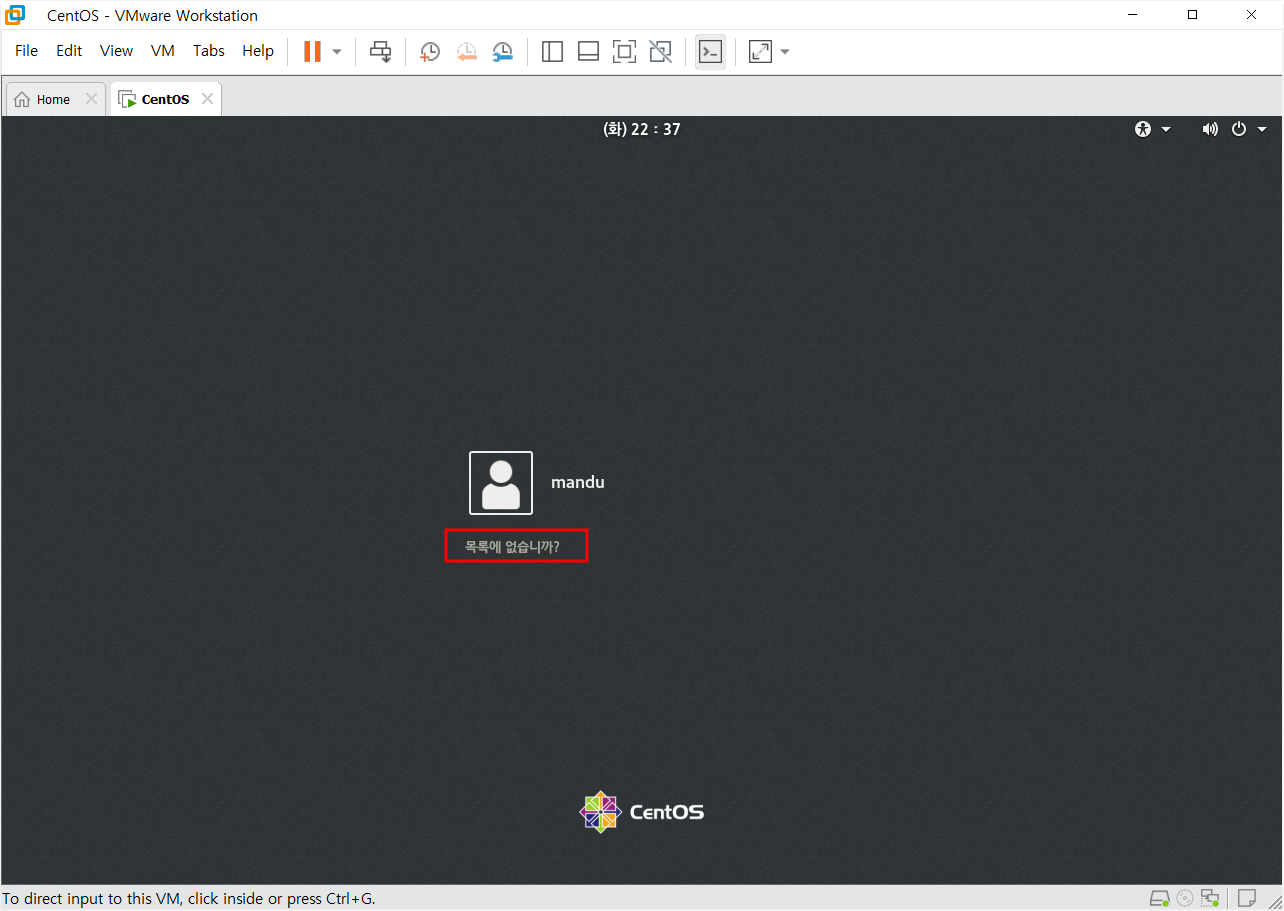The height and width of the screenshot is (911, 1284).
Task: Open the File menu
Action: coord(26,51)
